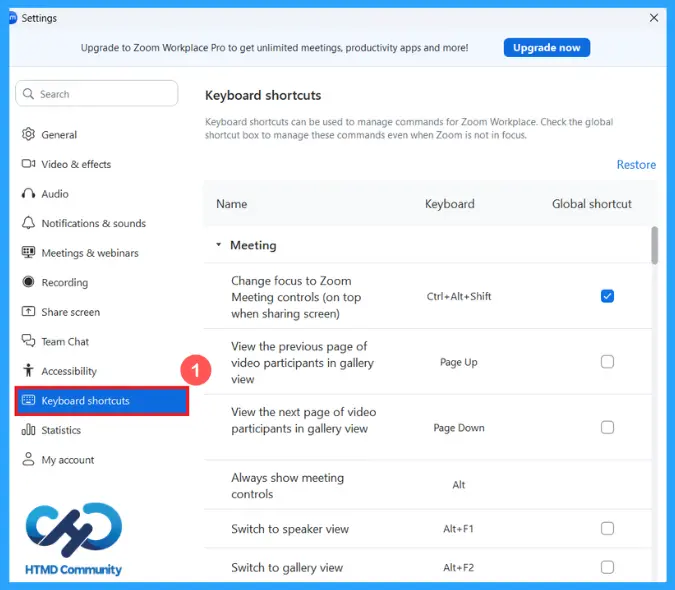Collapse the Meeting shortcuts group
This screenshot has width=675, height=590.
click(218, 245)
